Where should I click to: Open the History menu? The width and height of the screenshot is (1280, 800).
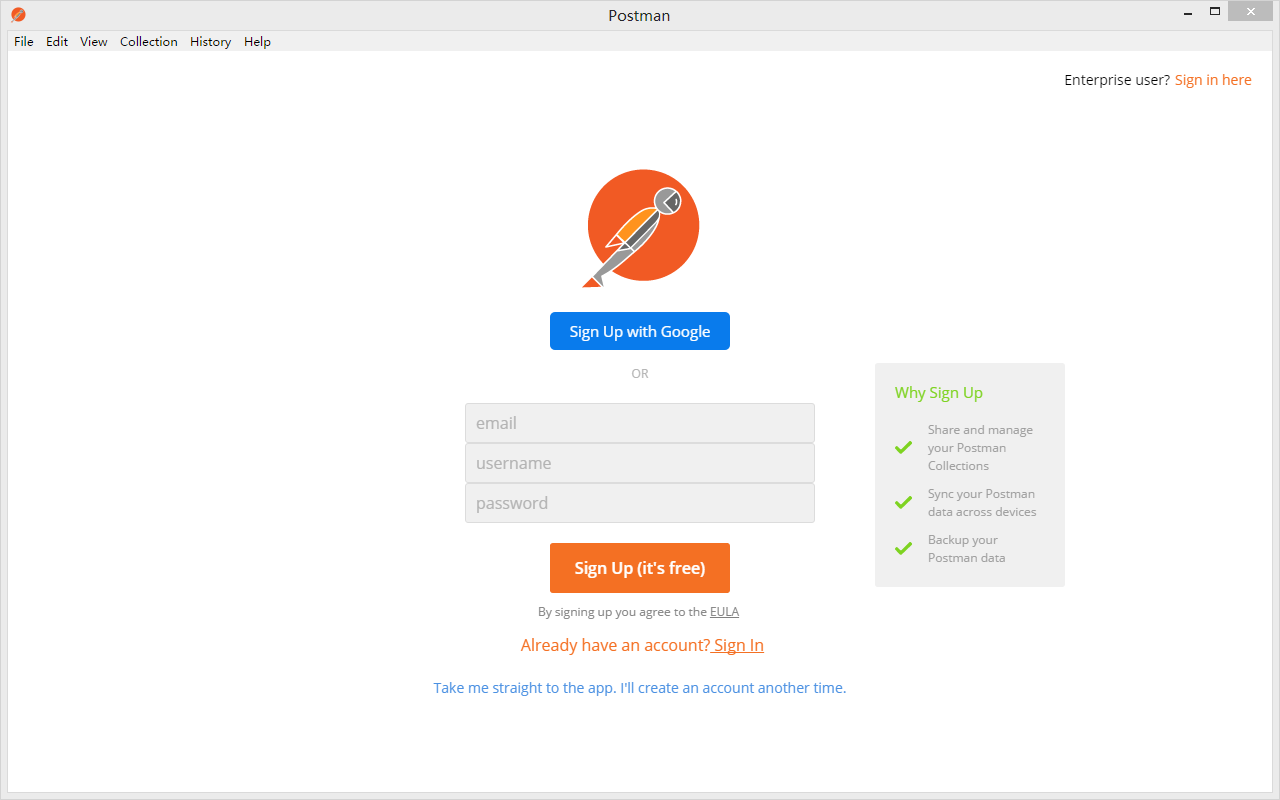pos(210,42)
